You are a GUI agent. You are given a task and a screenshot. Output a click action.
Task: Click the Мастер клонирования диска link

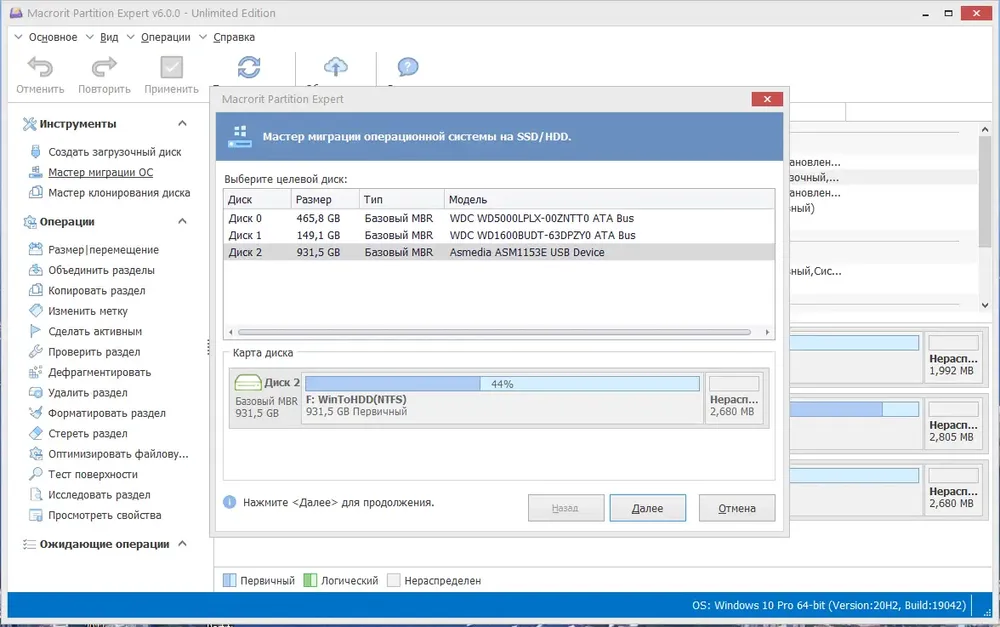119,193
